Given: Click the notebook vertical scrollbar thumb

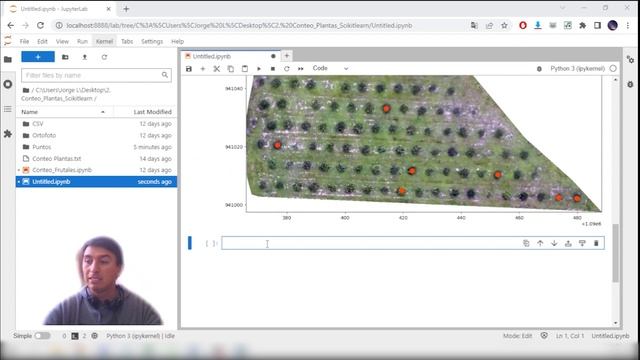Looking at the screenshot, I should point(616,253).
